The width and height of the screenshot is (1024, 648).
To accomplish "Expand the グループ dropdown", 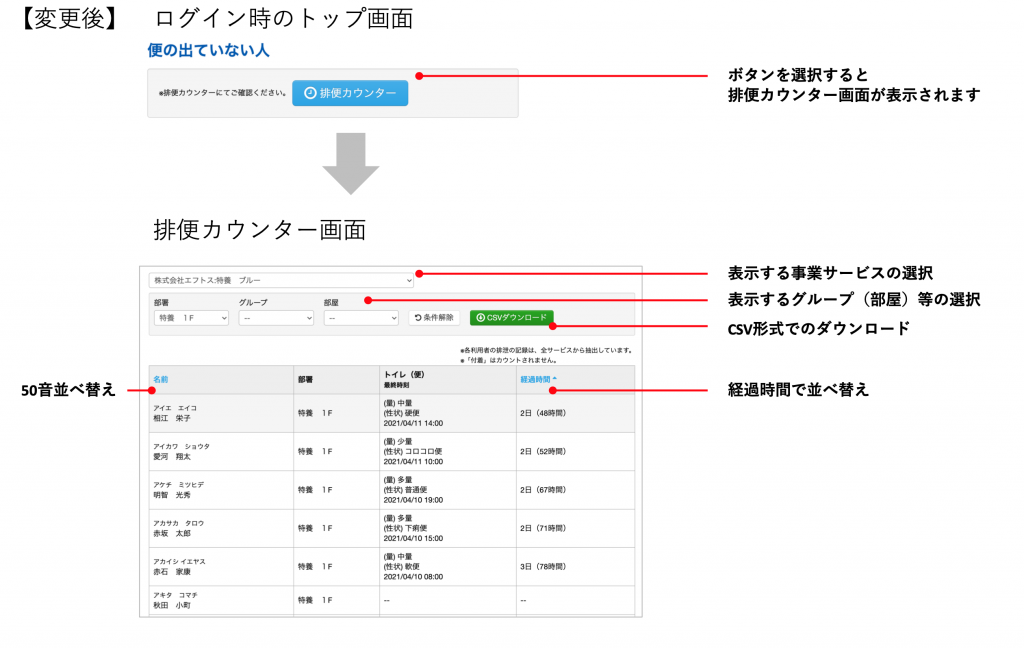I will pyautogui.click(x=276, y=318).
